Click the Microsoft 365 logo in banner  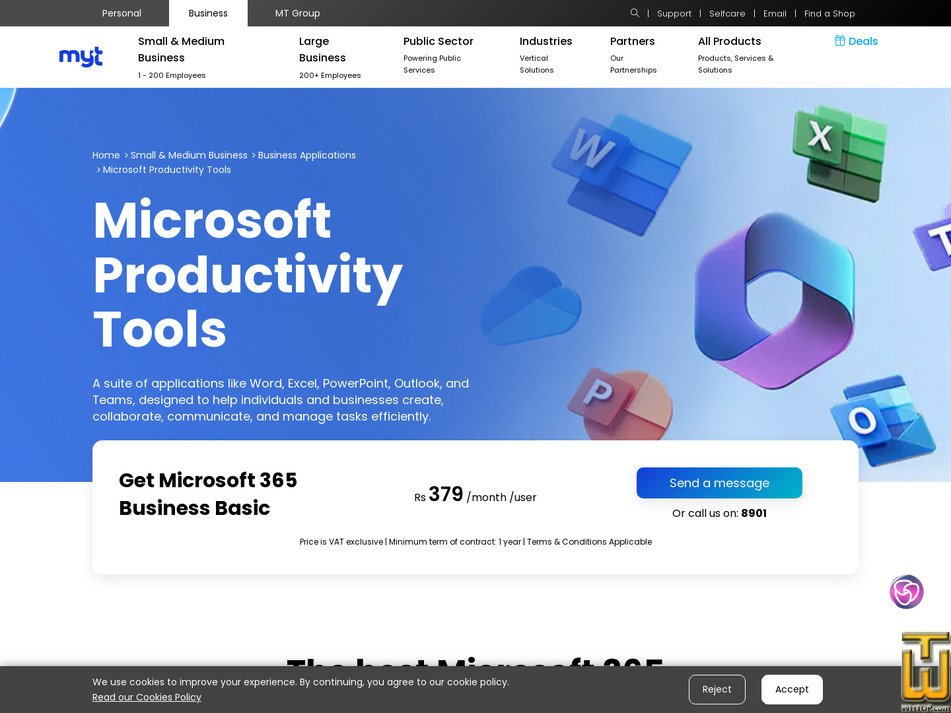coord(775,300)
